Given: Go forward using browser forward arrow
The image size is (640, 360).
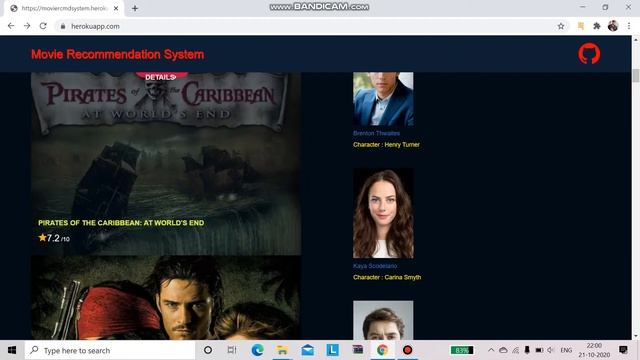Looking at the screenshot, I should (x=27, y=26).
